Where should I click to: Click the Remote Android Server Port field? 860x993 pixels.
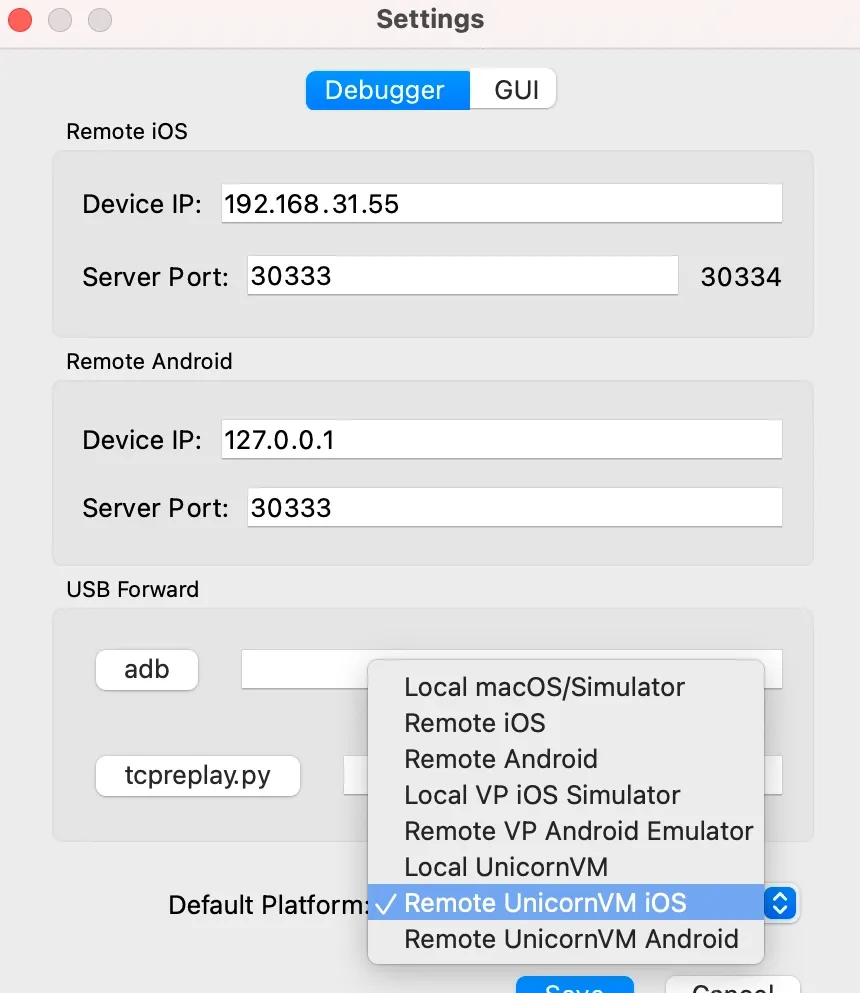514,507
